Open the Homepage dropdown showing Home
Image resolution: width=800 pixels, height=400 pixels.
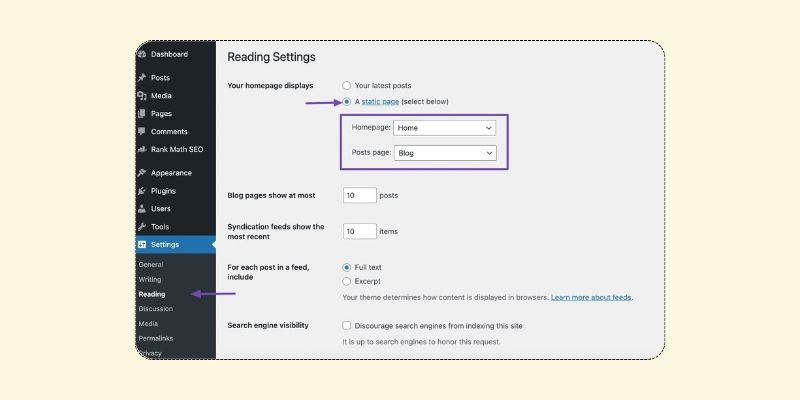point(444,128)
